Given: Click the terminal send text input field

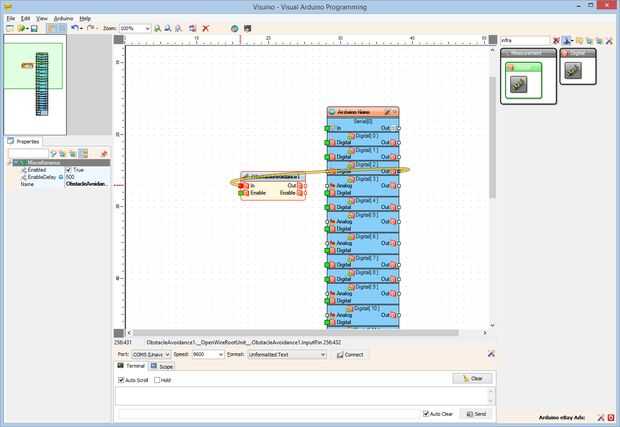Looking at the screenshot, I should [x=268, y=414].
